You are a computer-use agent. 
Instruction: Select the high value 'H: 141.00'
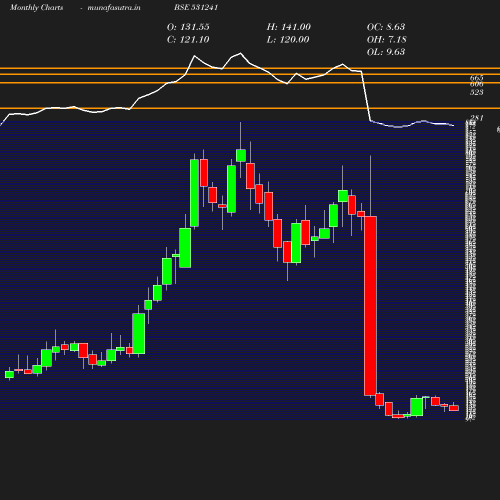pyautogui.click(x=289, y=27)
